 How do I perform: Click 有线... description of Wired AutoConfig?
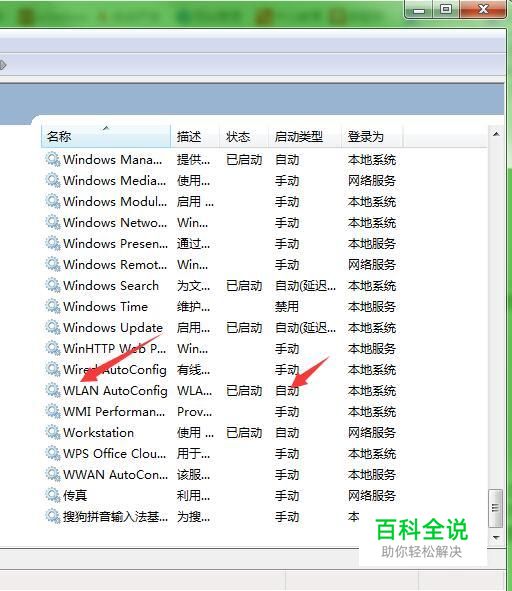(x=193, y=370)
